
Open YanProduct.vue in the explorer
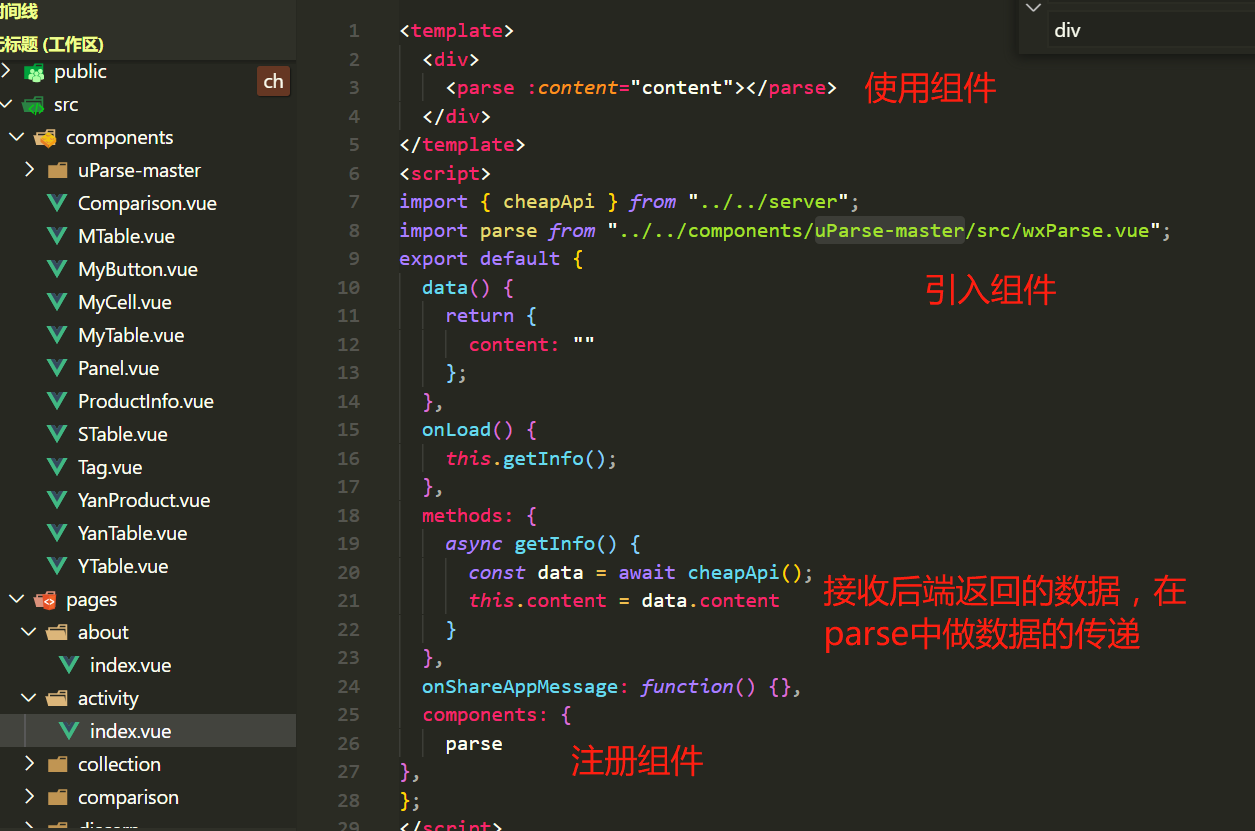(x=144, y=500)
